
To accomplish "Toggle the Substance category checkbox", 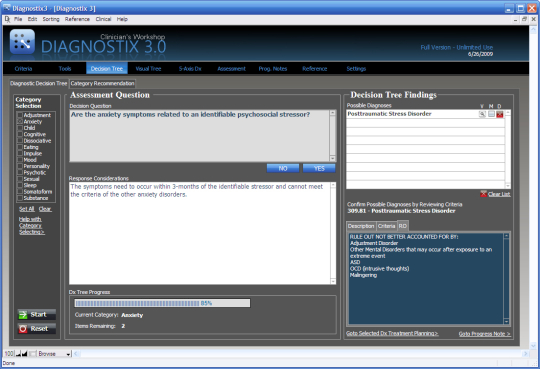I will click(20, 198).
